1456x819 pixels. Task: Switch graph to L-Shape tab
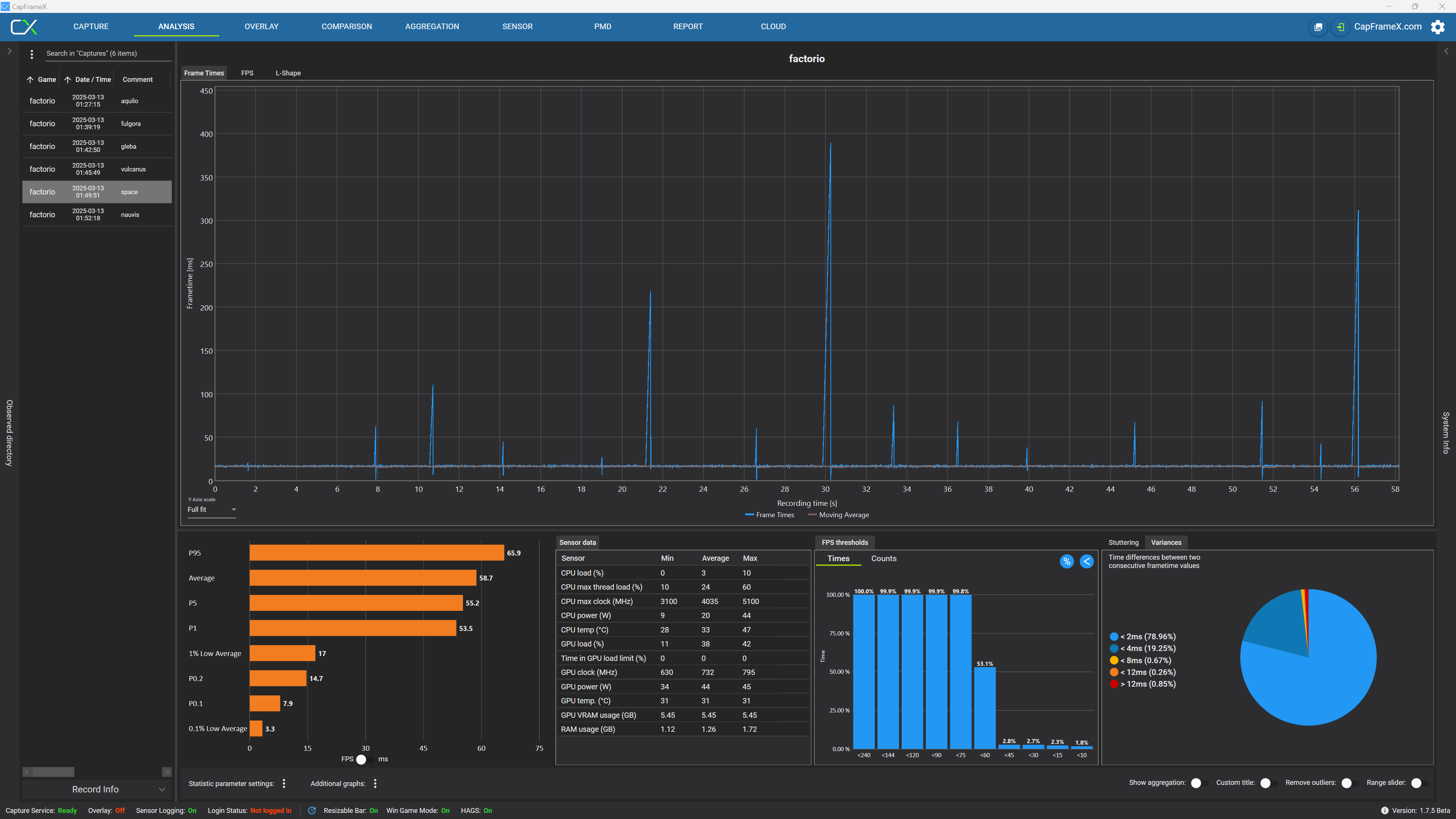tap(288, 73)
